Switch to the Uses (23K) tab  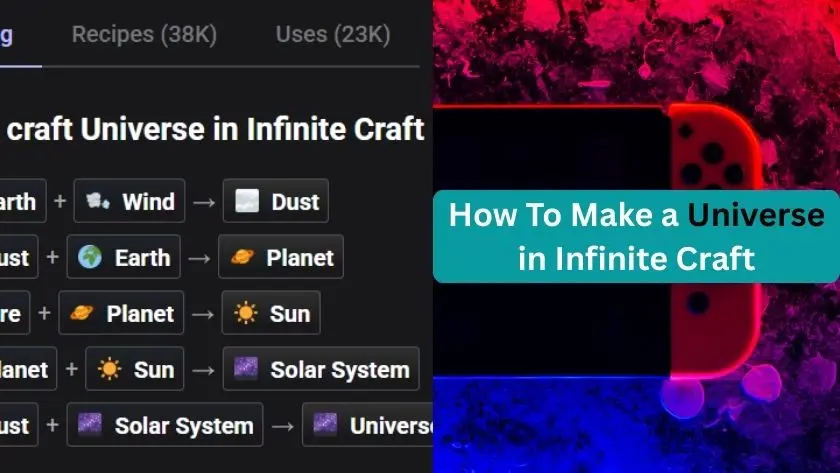coord(333,35)
